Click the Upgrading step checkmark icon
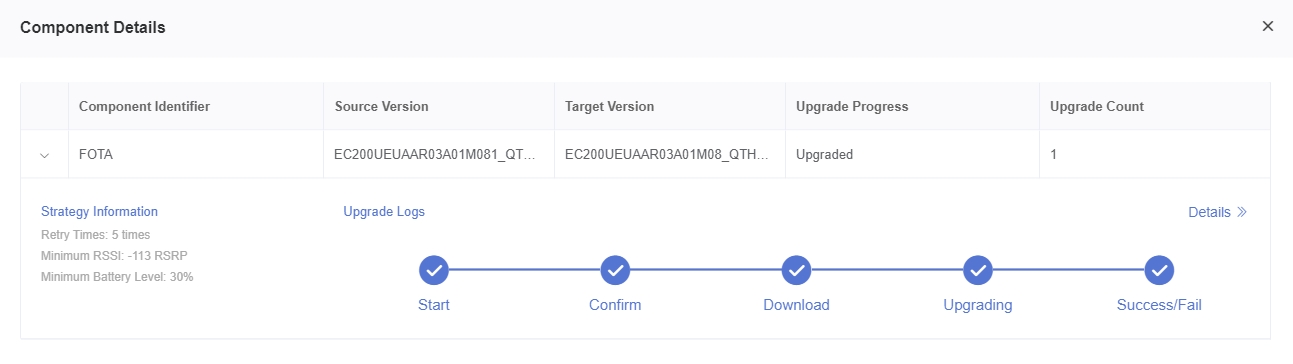The image size is (1293, 364). (978, 270)
